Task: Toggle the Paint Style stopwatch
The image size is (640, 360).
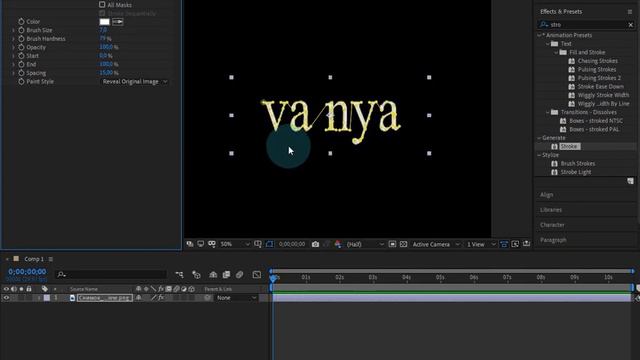Action: (21, 82)
